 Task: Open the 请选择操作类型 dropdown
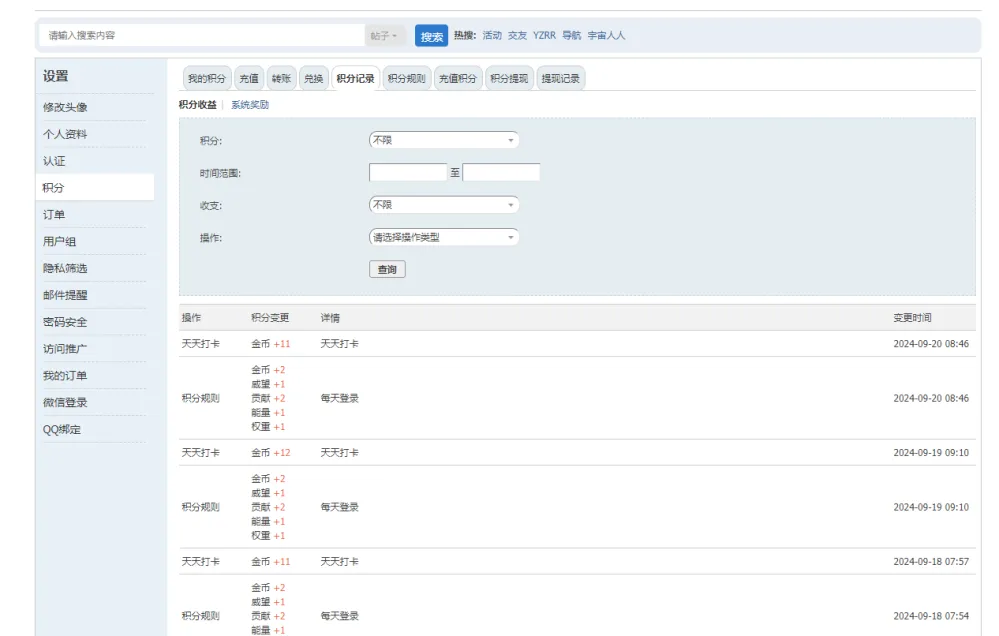[443, 237]
